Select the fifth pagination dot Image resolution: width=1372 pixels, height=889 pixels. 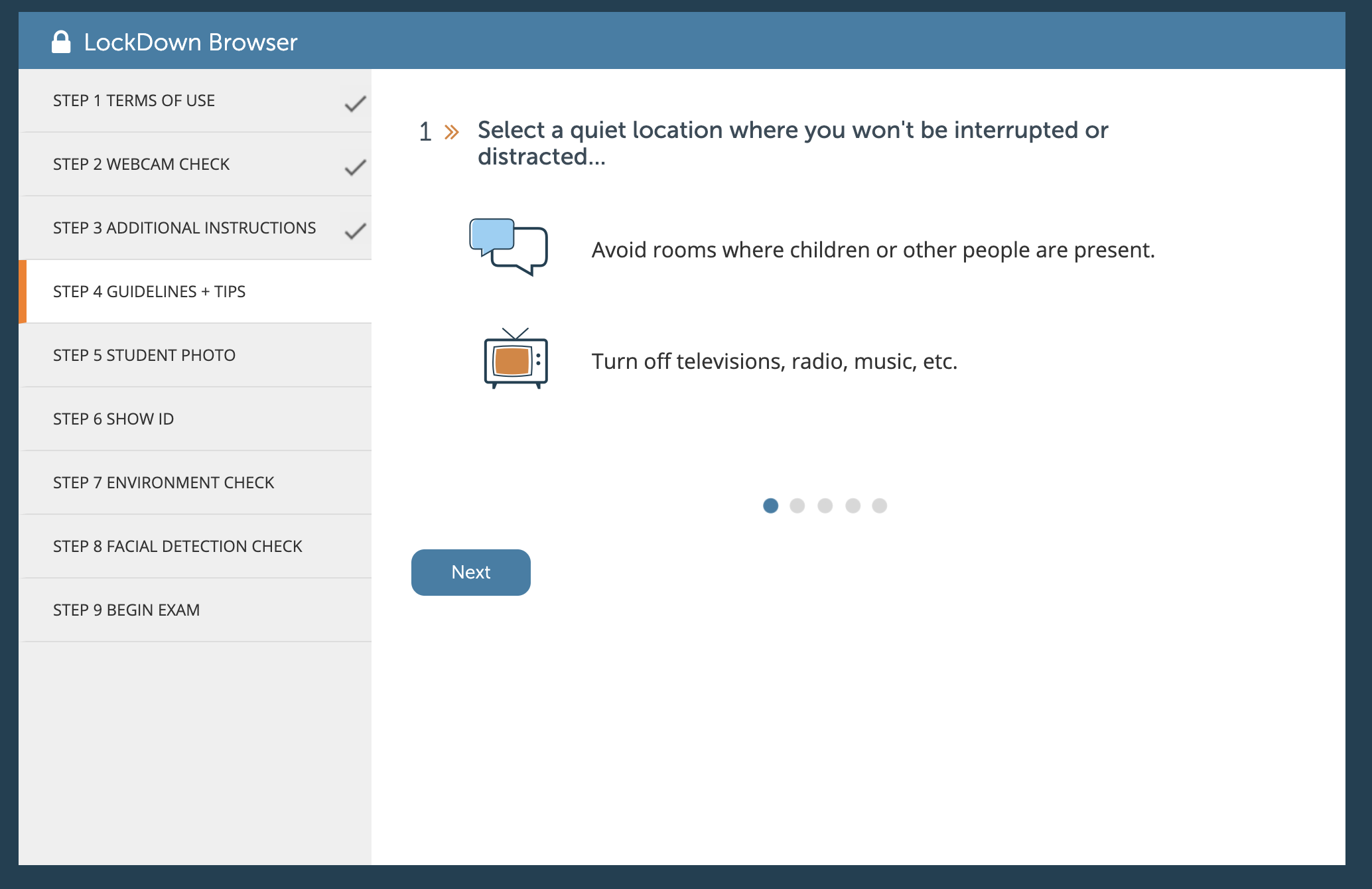[878, 505]
